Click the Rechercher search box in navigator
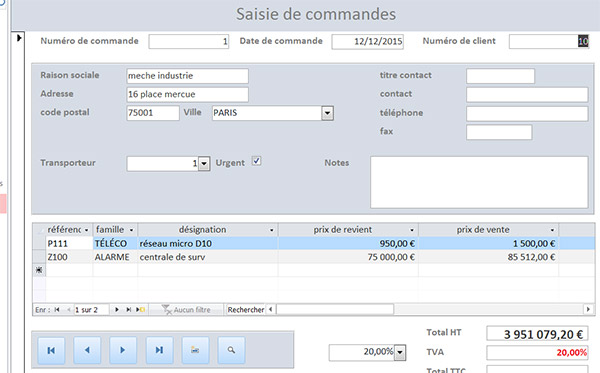Screen dimensions: 600x373 [246, 309]
